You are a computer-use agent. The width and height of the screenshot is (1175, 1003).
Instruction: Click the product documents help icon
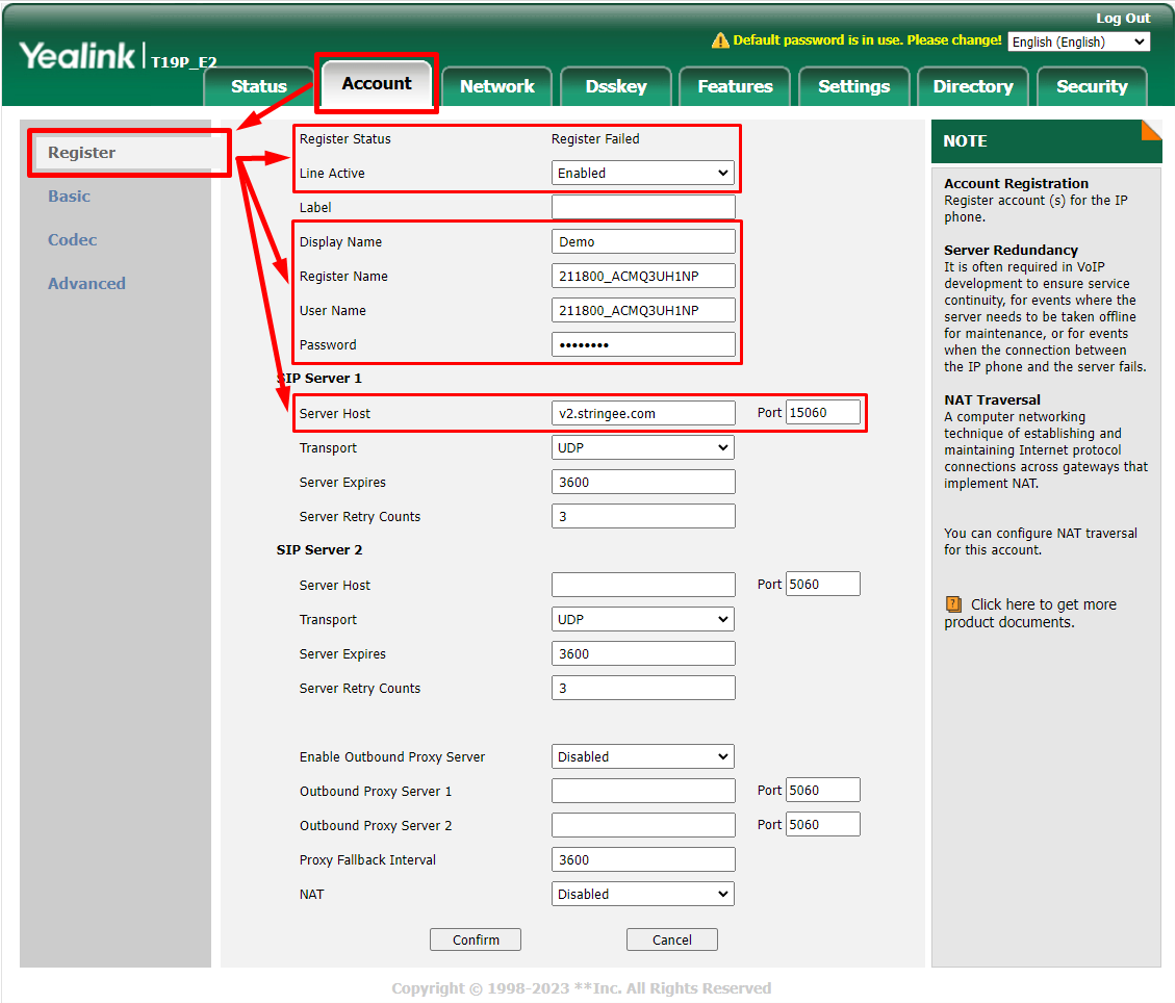[x=953, y=604]
